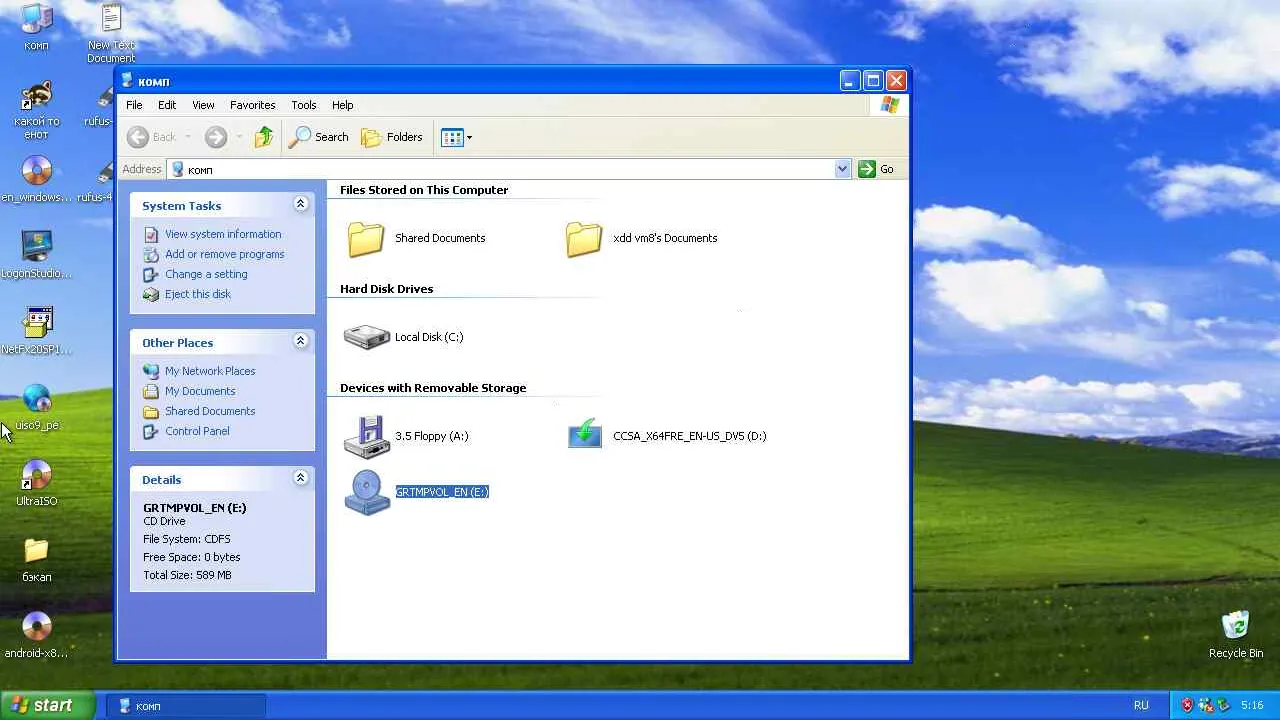Collapse the Details panel
Viewport: 1280px width, 720px height.
(300, 478)
